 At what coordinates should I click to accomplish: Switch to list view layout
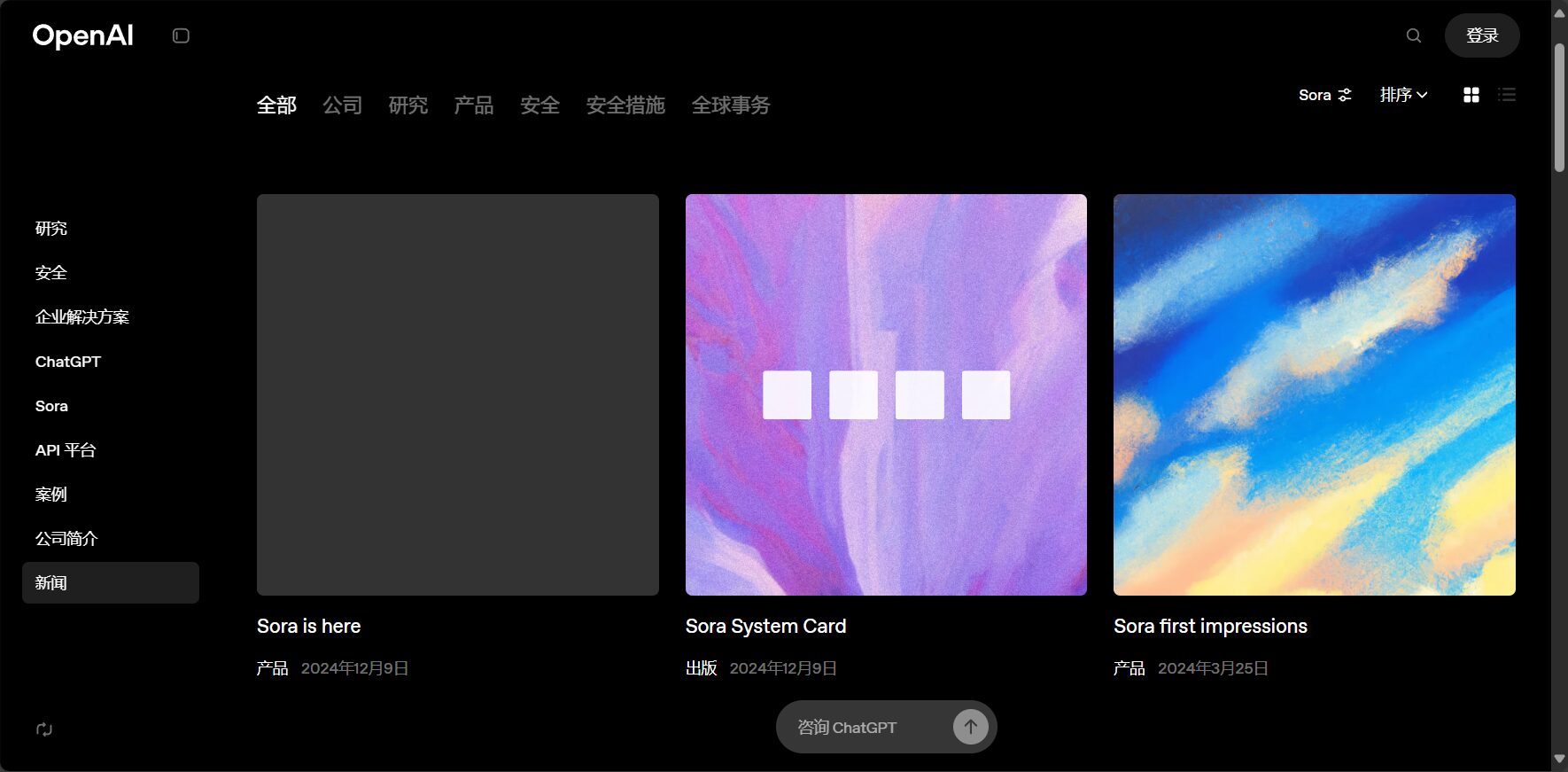(x=1507, y=95)
